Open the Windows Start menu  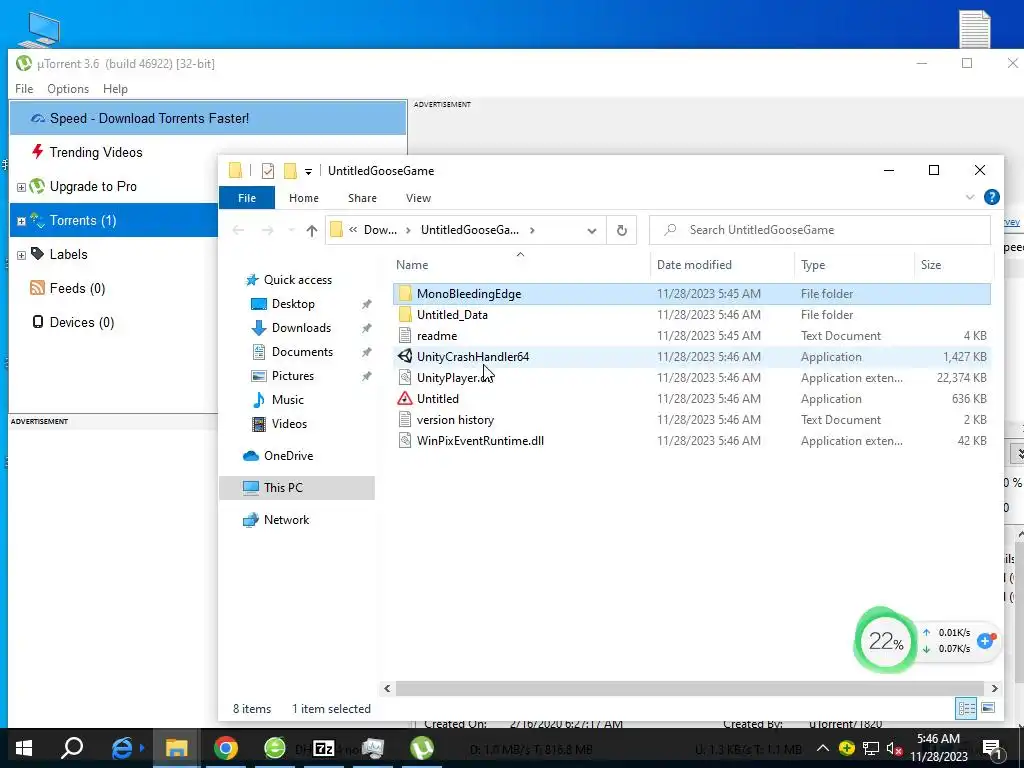(x=24, y=748)
